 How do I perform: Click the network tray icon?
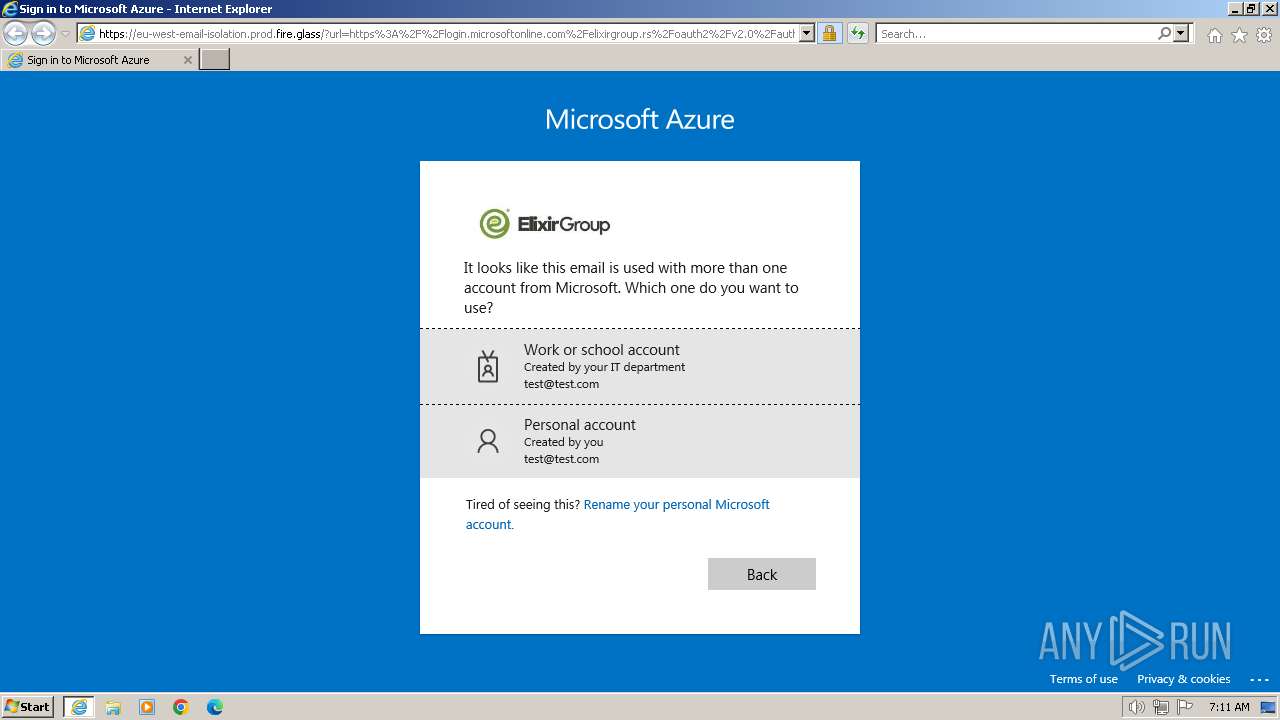point(1160,707)
